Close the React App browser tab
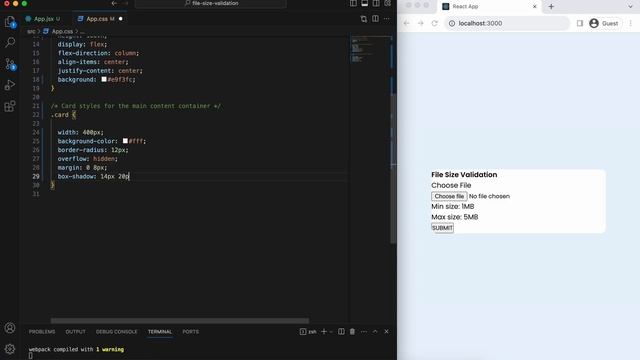640x360 pixels. [x=535, y=7]
